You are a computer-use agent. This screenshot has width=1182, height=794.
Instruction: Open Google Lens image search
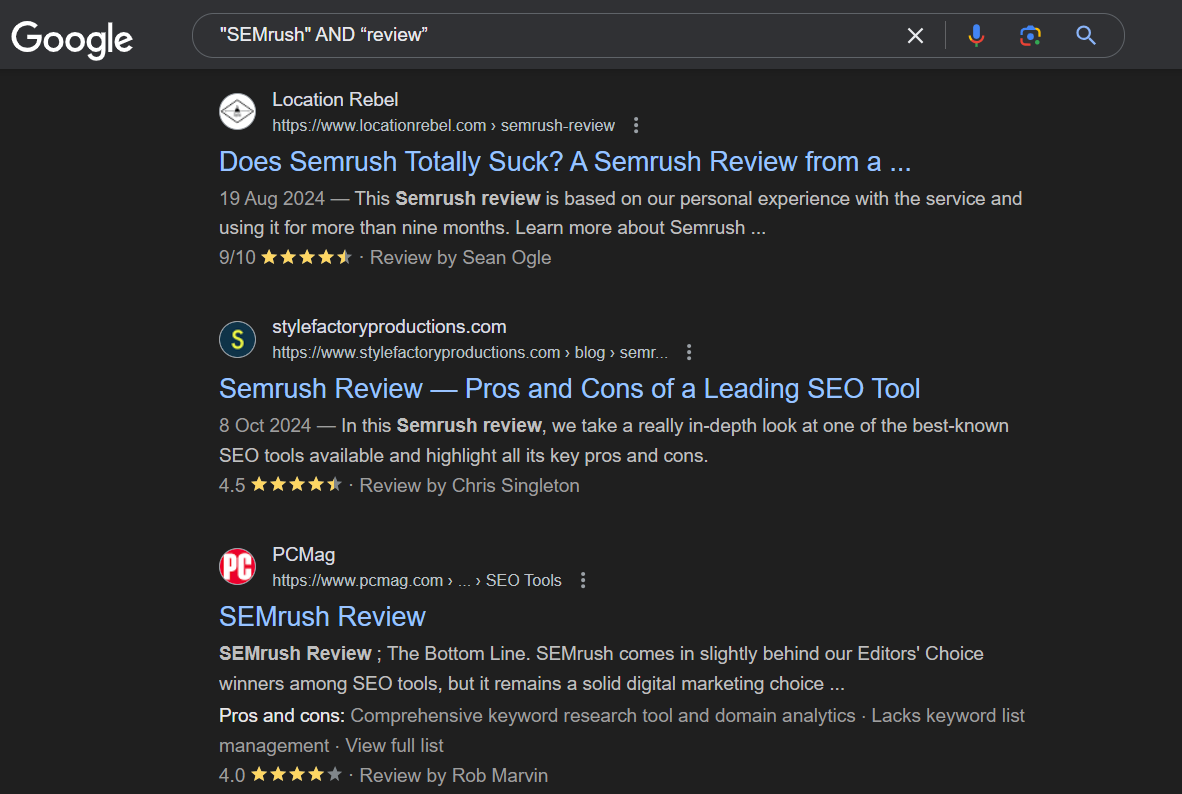[1030, 35]
